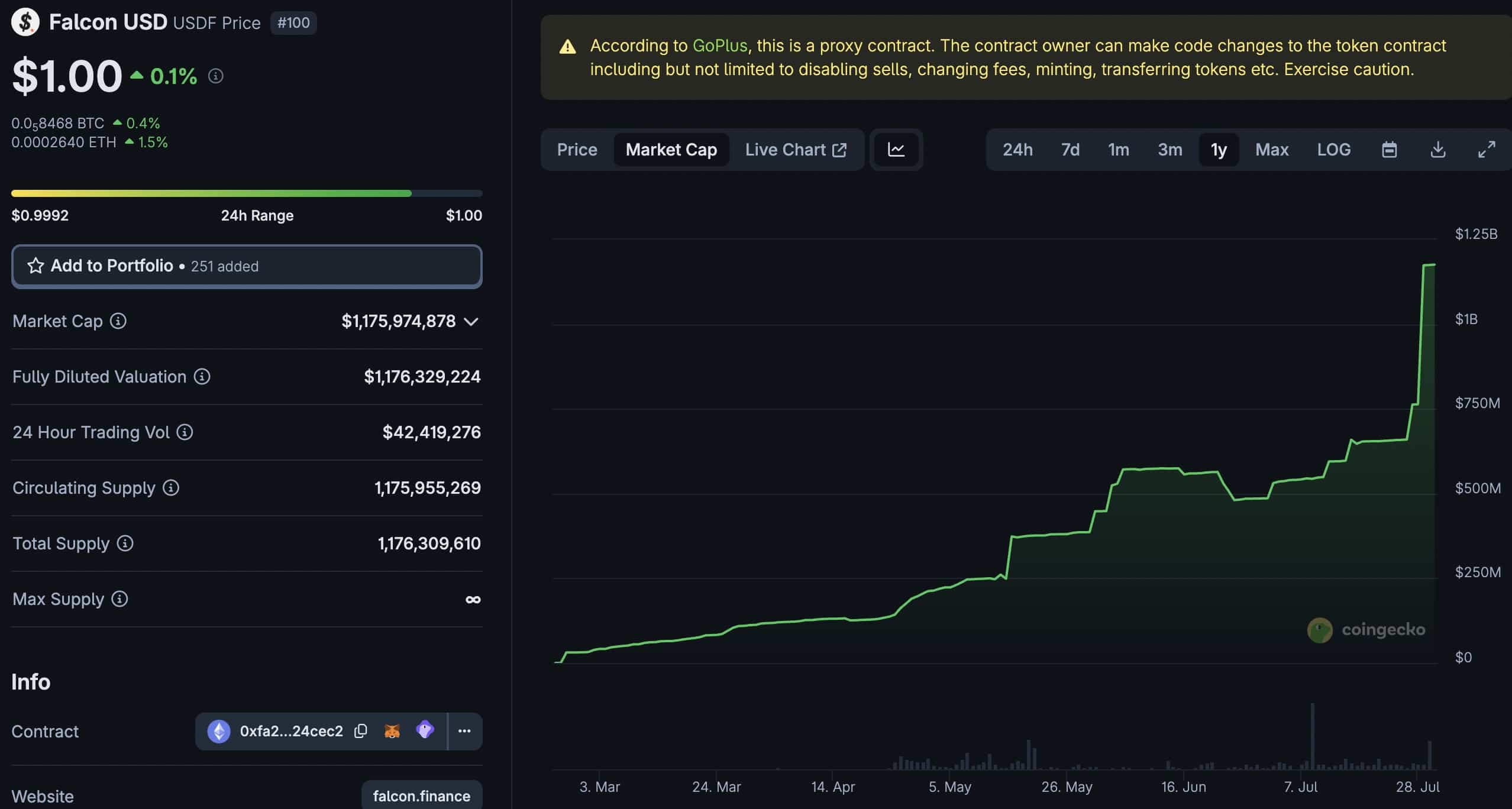Click the Falcon USD dollar logo icon

[x=25, y=22]
